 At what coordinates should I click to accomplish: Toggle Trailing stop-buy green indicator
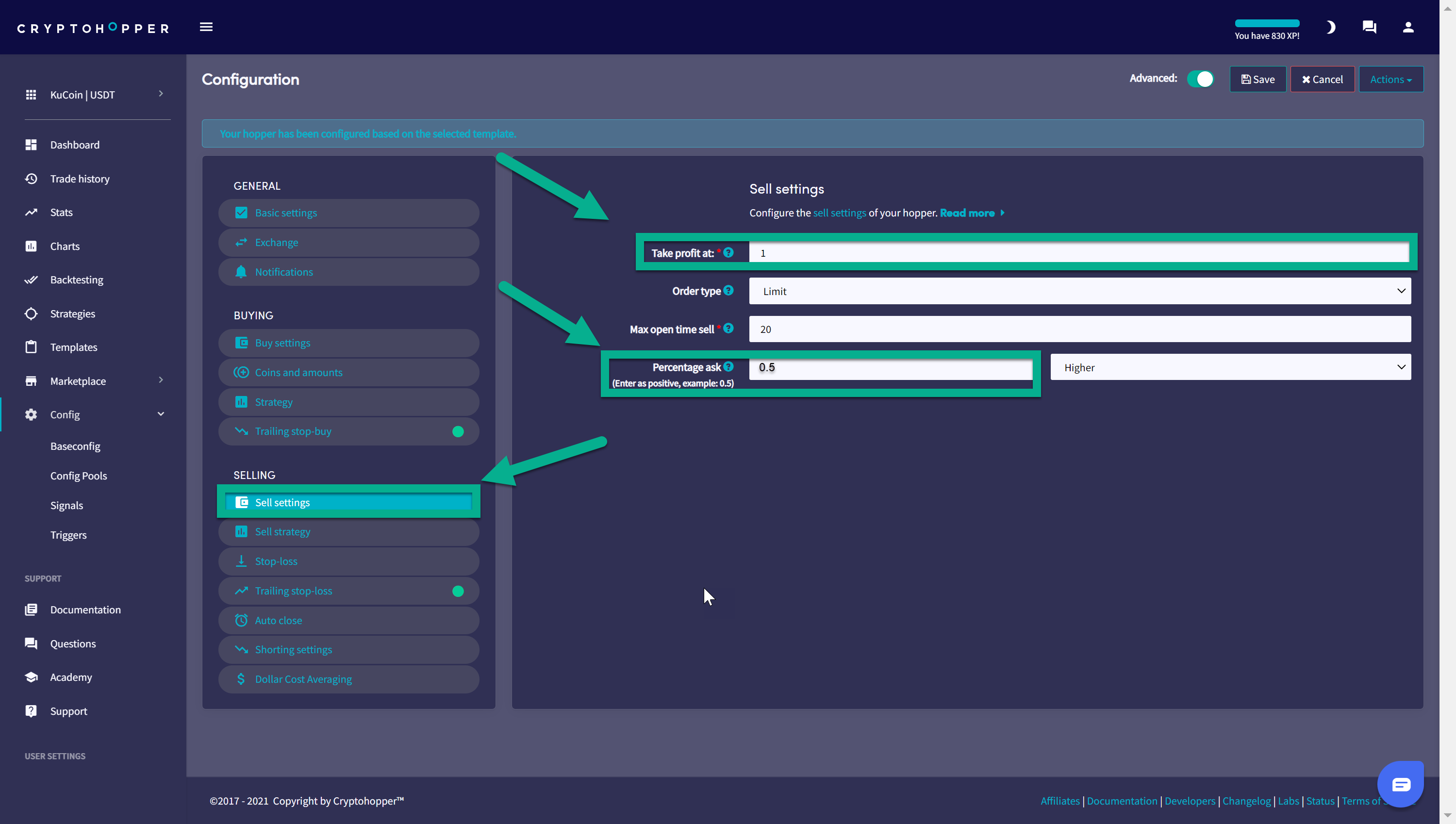coord(458,432)
